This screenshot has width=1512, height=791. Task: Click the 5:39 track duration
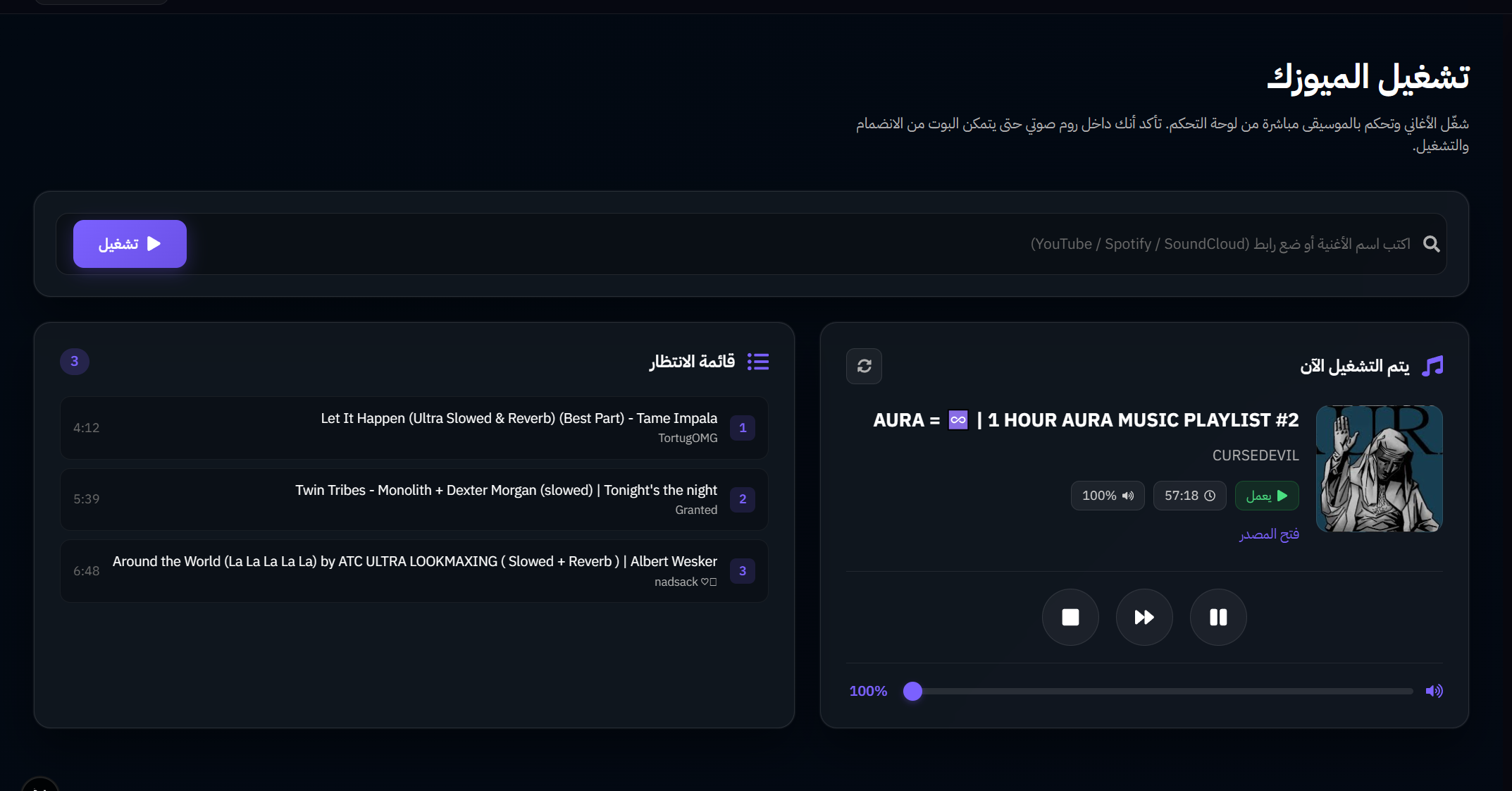pos(86,499)
